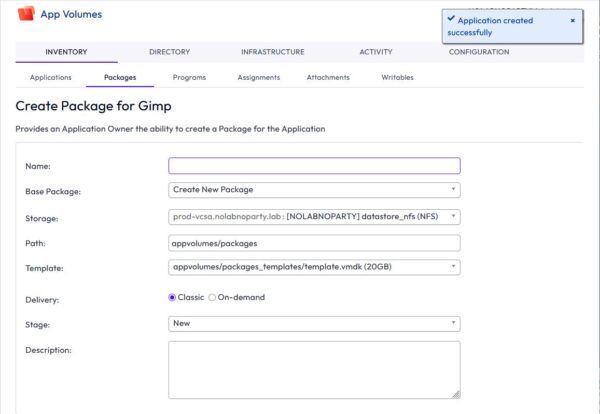Click the Storage: field label
This screenshot has width=600, height=414.
coord(42,218)
